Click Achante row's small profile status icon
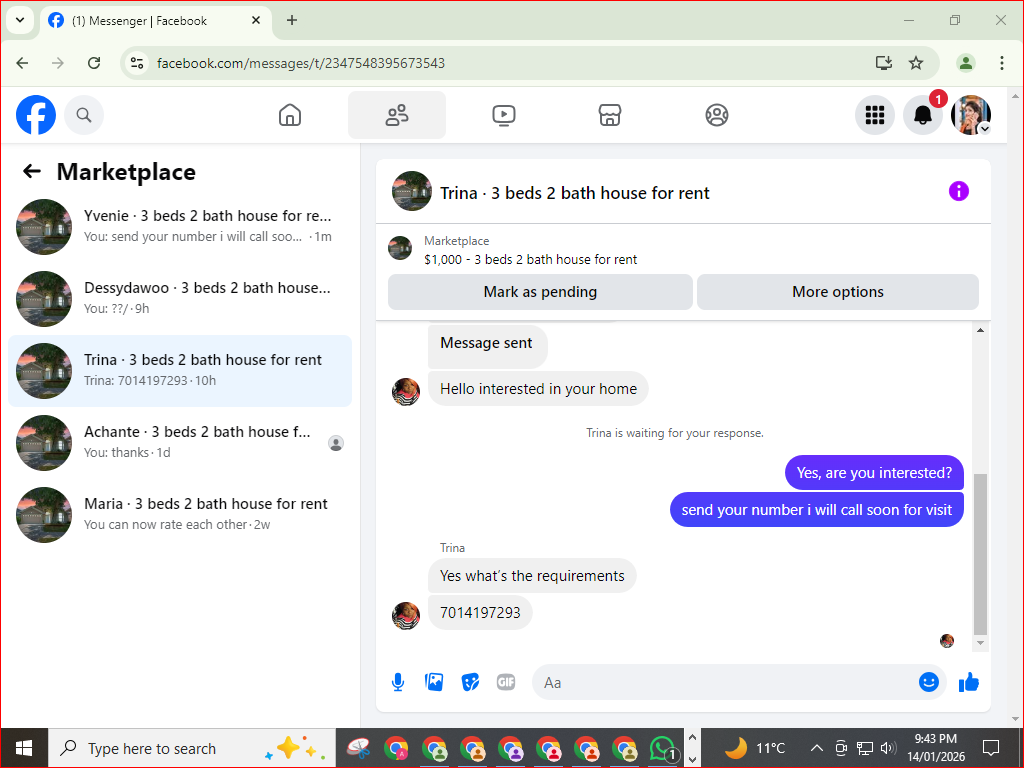 click(336, 443)
